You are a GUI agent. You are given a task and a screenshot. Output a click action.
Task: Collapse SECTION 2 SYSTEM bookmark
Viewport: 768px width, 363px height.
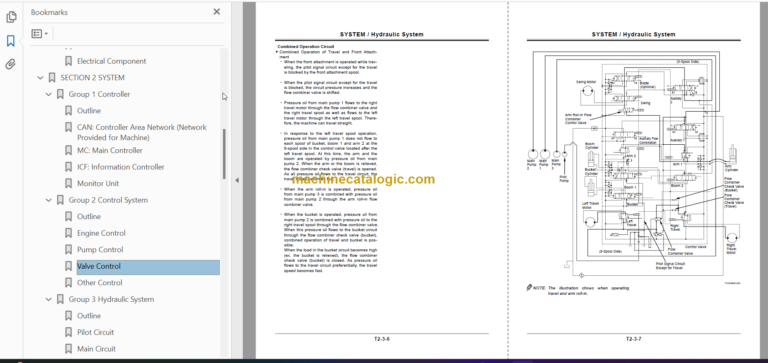pos(40,77)
